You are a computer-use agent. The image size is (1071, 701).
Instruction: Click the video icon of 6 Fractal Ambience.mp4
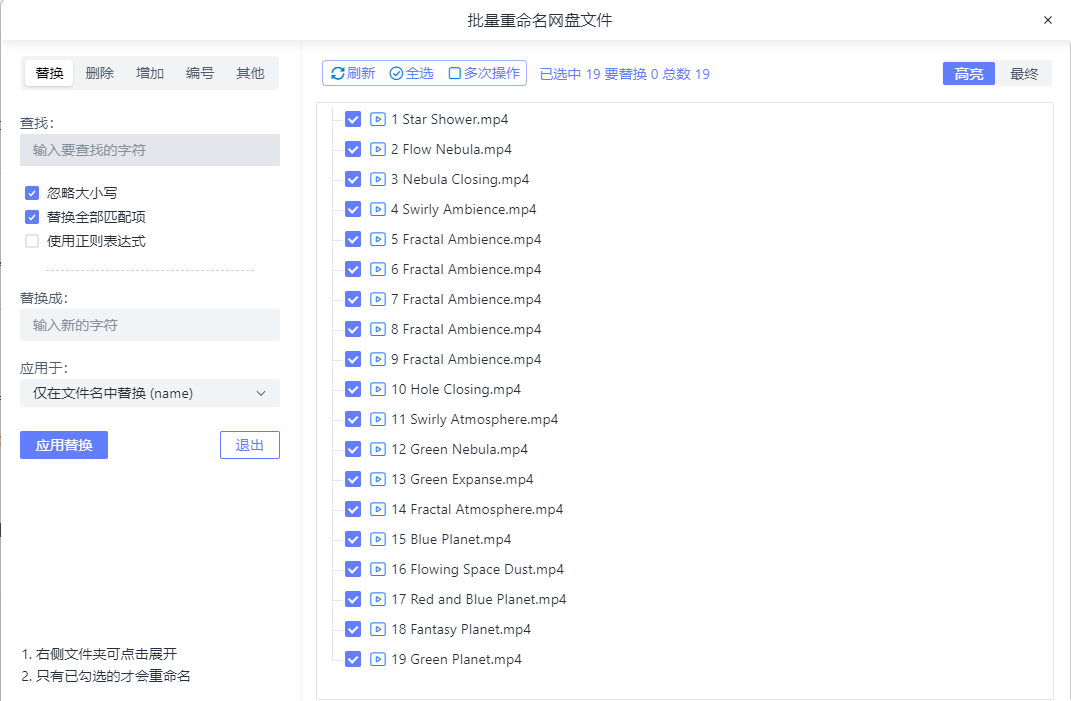point(378,270)
